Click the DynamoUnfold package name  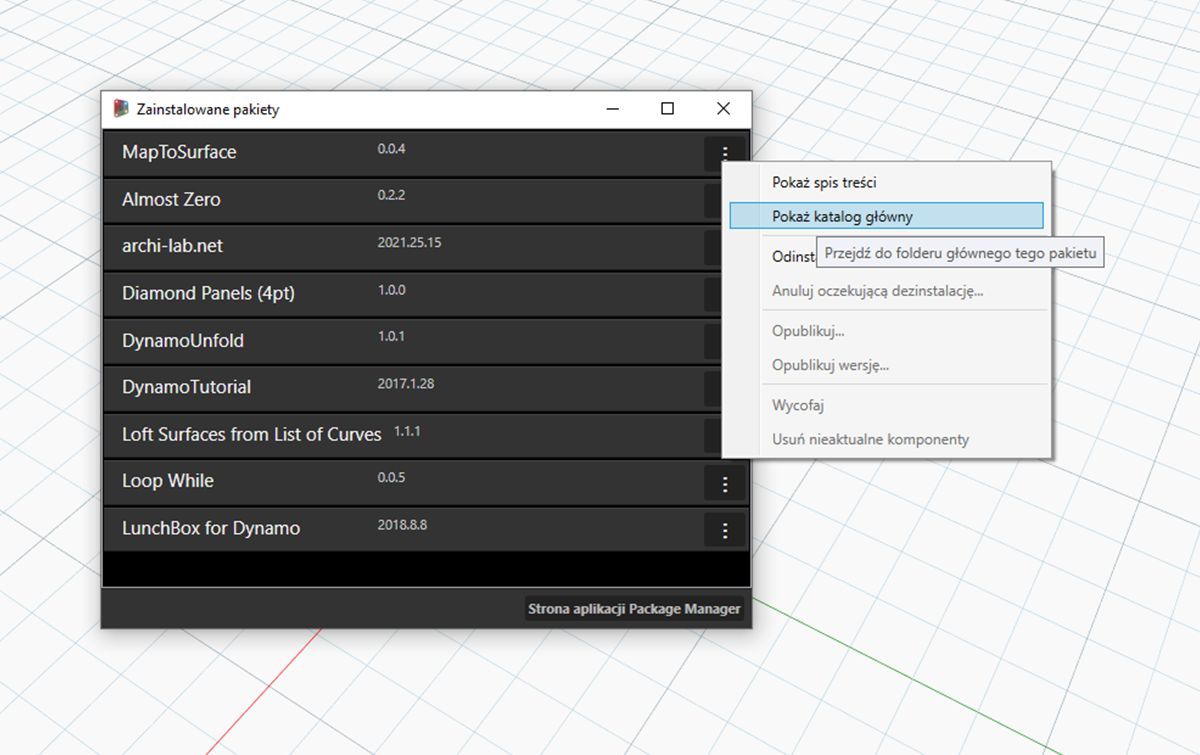tap(183, 340)
